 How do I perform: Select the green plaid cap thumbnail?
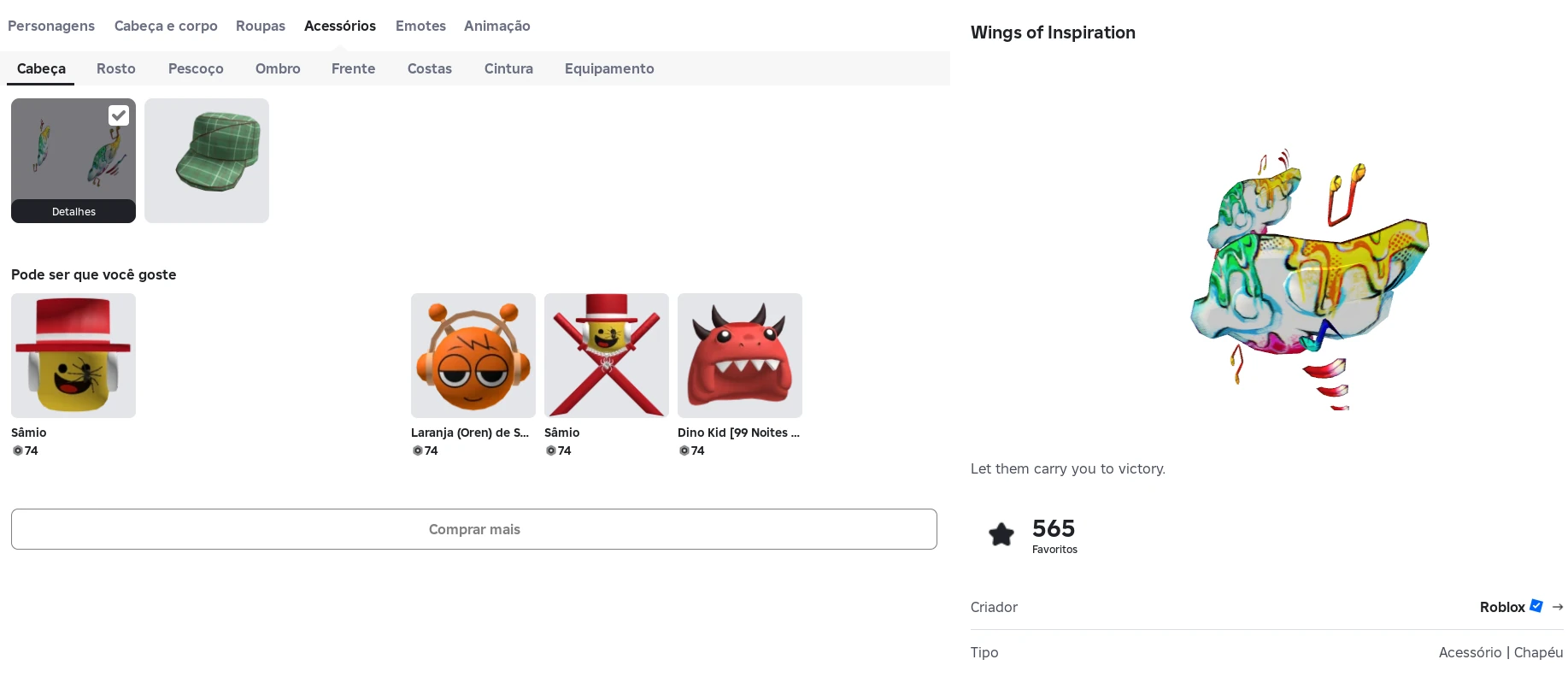pyautogui.click(x=206, y=160)
